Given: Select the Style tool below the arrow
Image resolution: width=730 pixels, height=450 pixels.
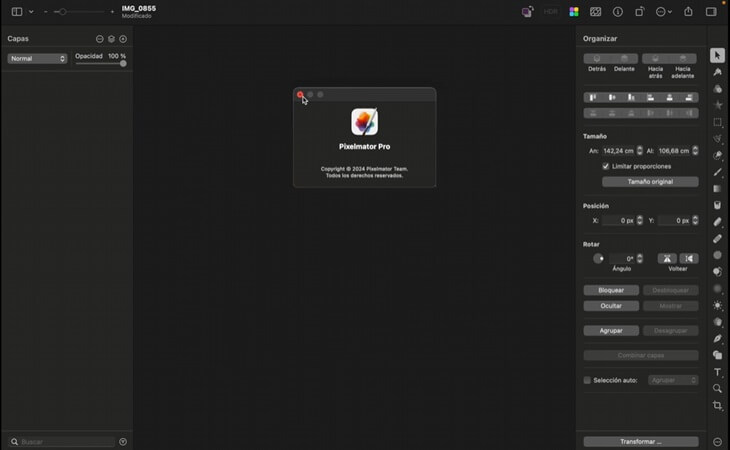Looking at the screenshot, I should click(x=717, y=72).
